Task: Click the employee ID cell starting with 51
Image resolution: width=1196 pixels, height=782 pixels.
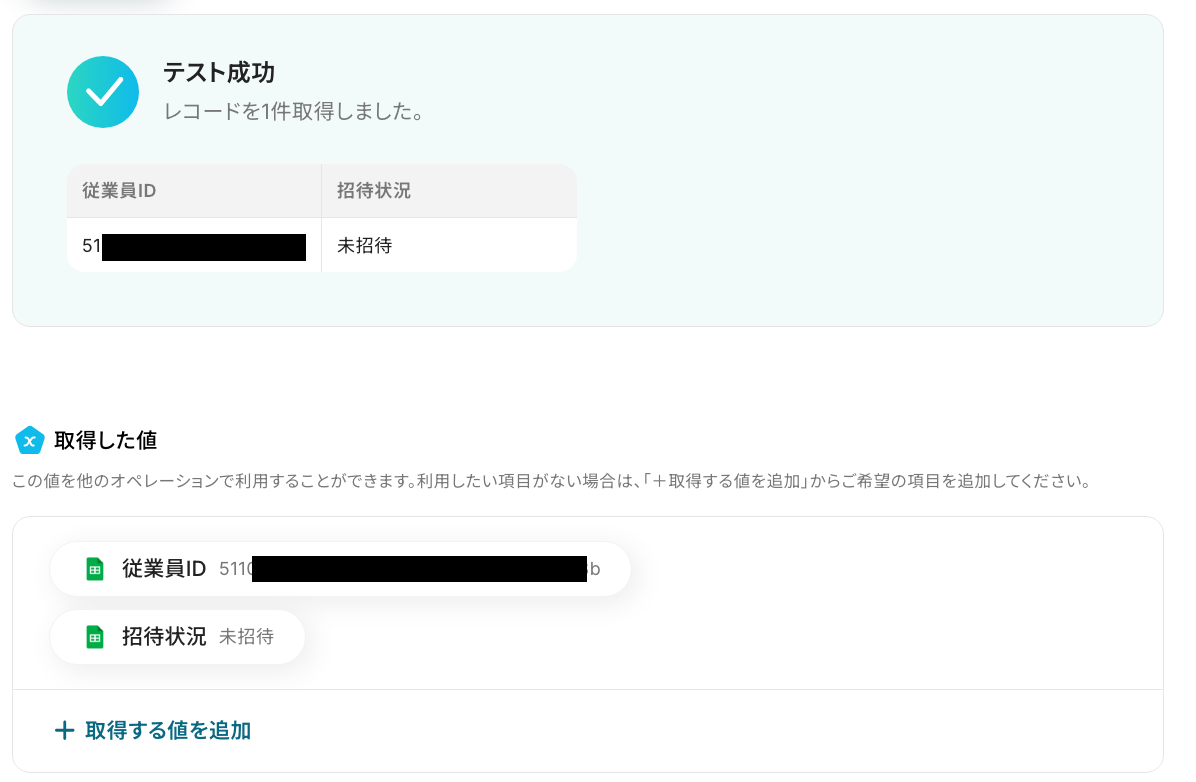Action: (x=195, y=246)
